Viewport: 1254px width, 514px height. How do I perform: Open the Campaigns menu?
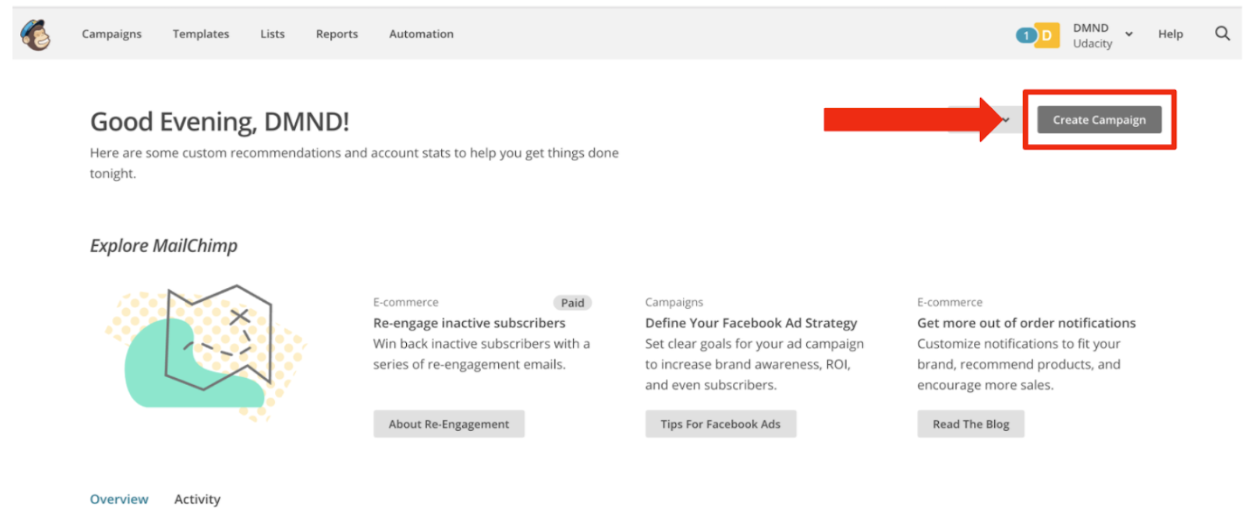112,34
